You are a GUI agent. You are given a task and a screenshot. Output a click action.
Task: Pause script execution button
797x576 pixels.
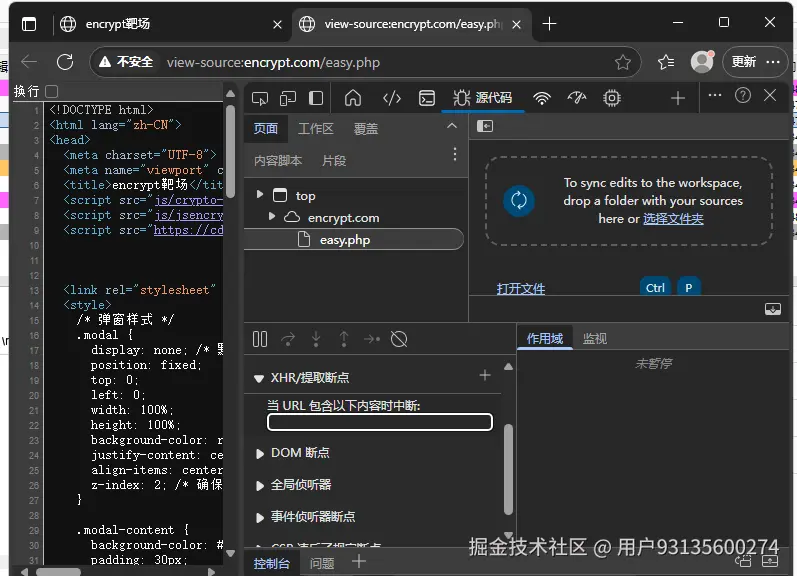(x=260, y=339)
